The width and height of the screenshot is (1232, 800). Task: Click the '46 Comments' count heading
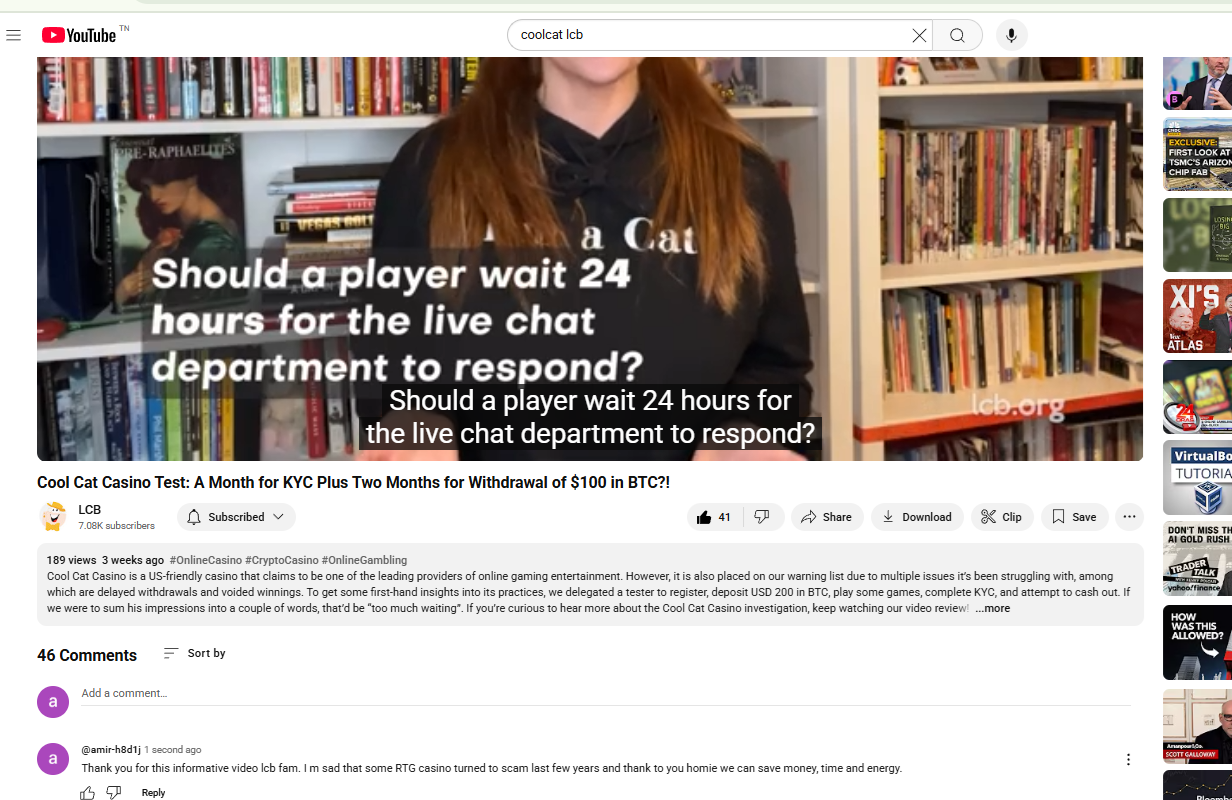pyautogui.click(x=87, y=655)
